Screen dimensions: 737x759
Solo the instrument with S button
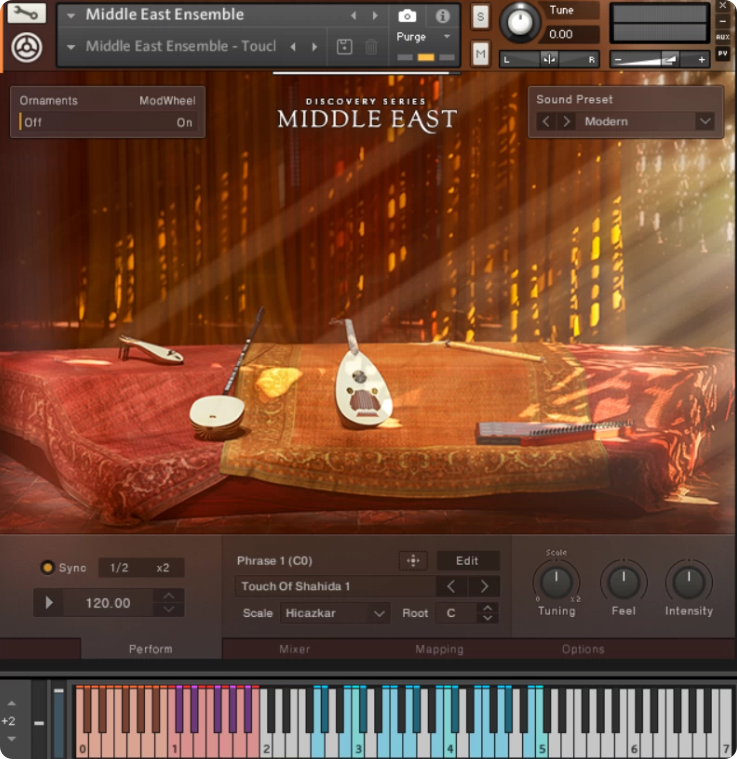point(480,17)
